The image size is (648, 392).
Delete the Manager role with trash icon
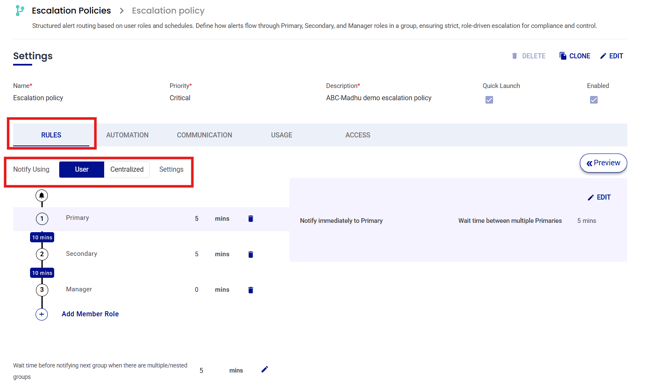coord(250,290)
